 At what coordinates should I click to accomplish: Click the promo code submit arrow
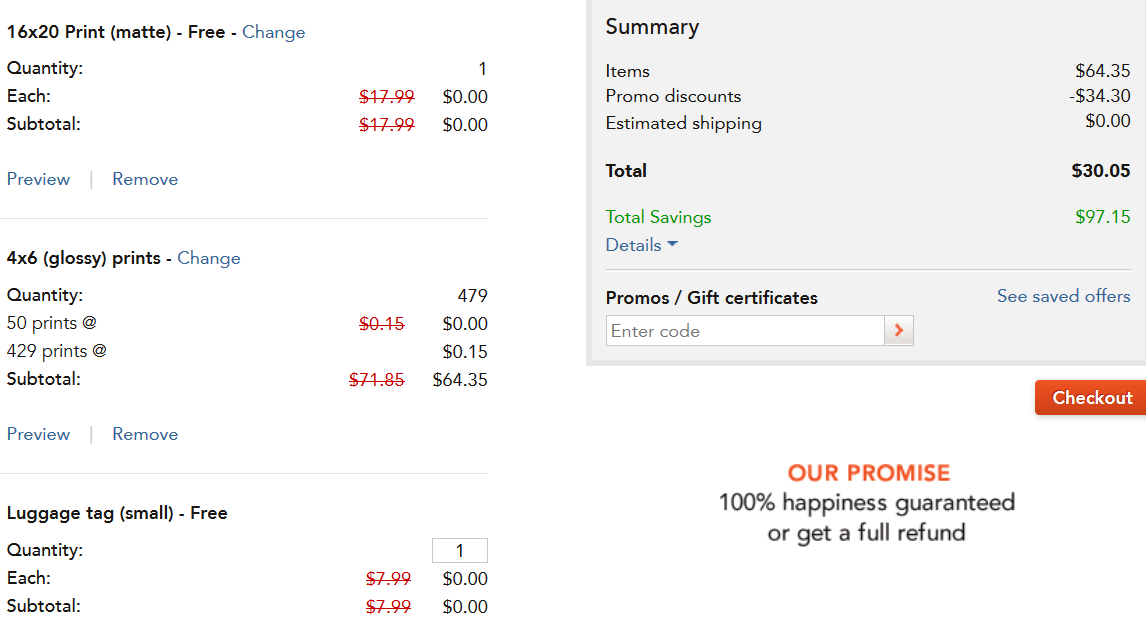tap(898, 330)
